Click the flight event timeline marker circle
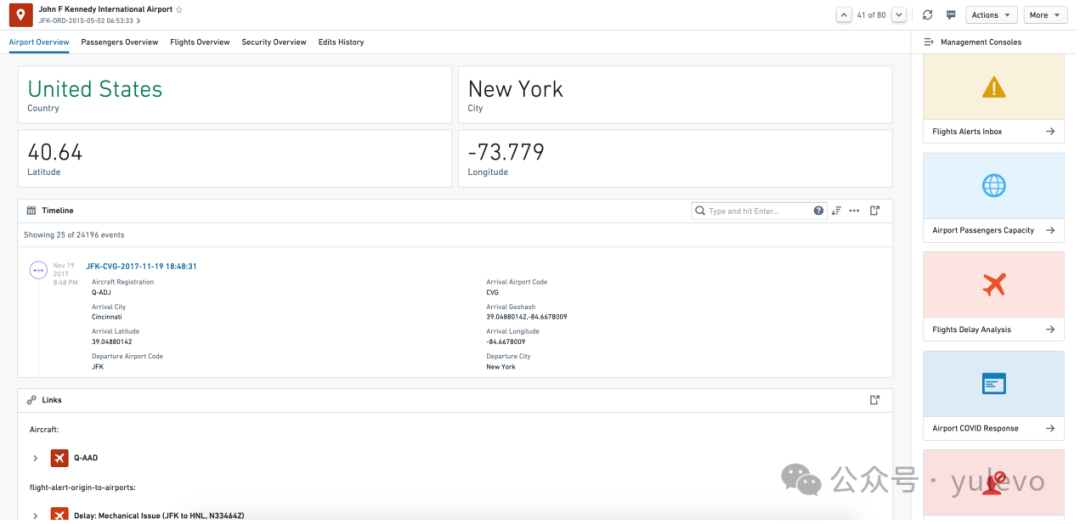The height and width of the screenshot is (524, 1080). 39,271
